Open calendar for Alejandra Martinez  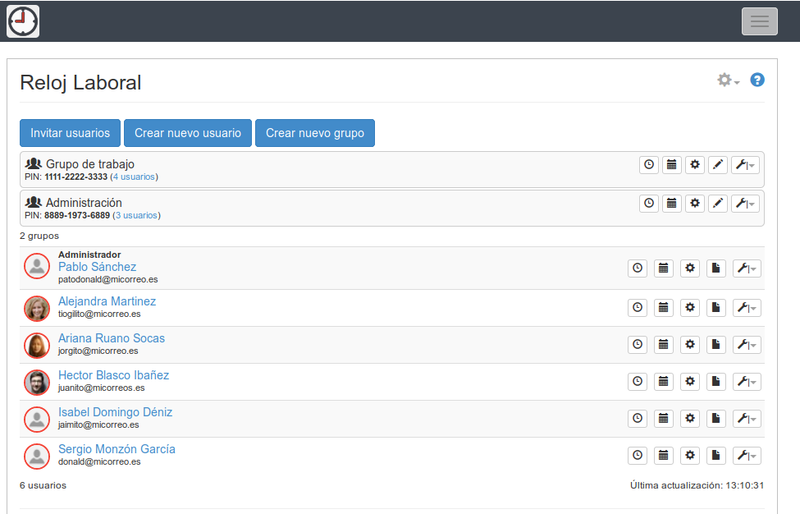[663, 306]
